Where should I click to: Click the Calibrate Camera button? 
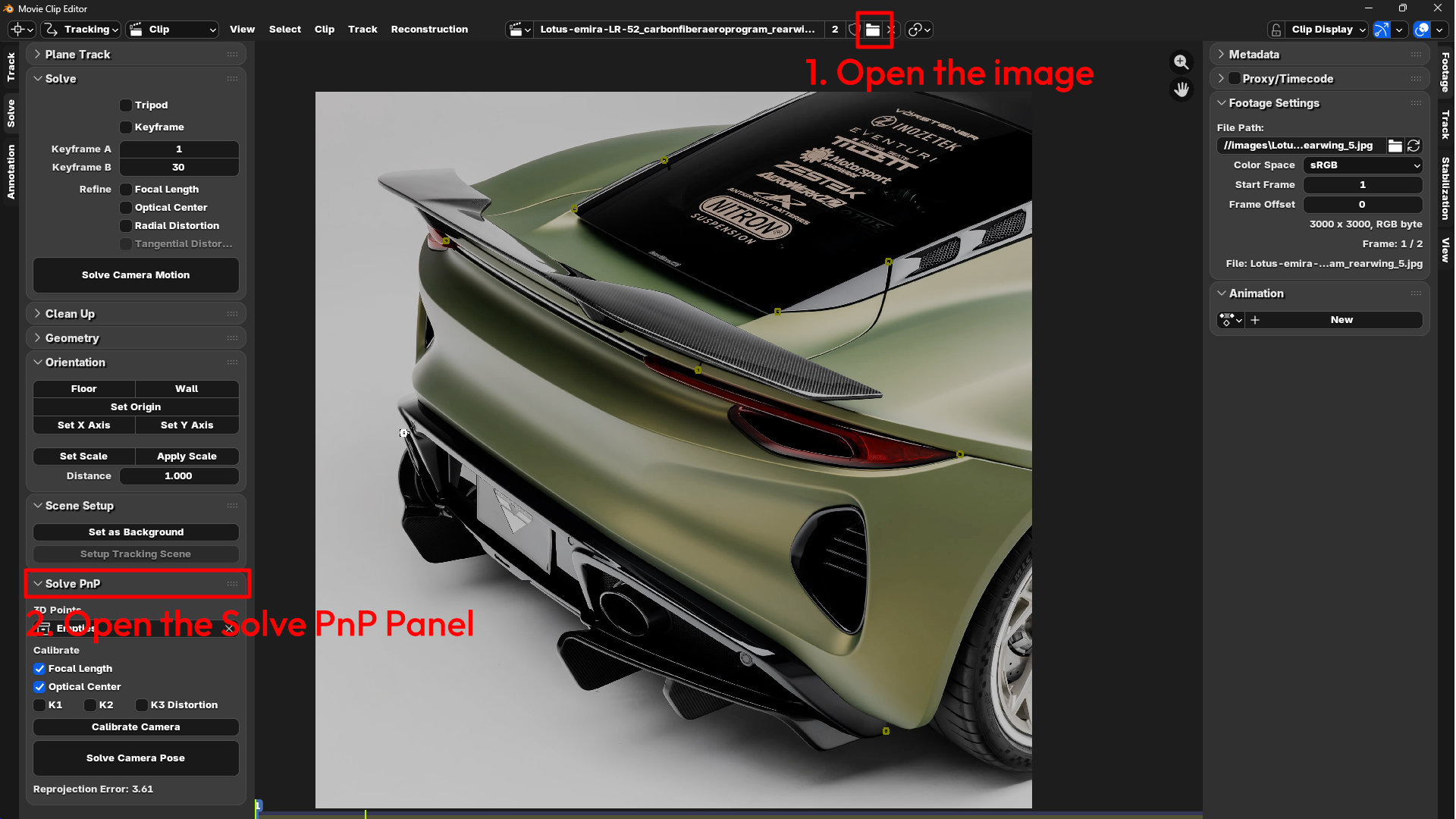136,727
